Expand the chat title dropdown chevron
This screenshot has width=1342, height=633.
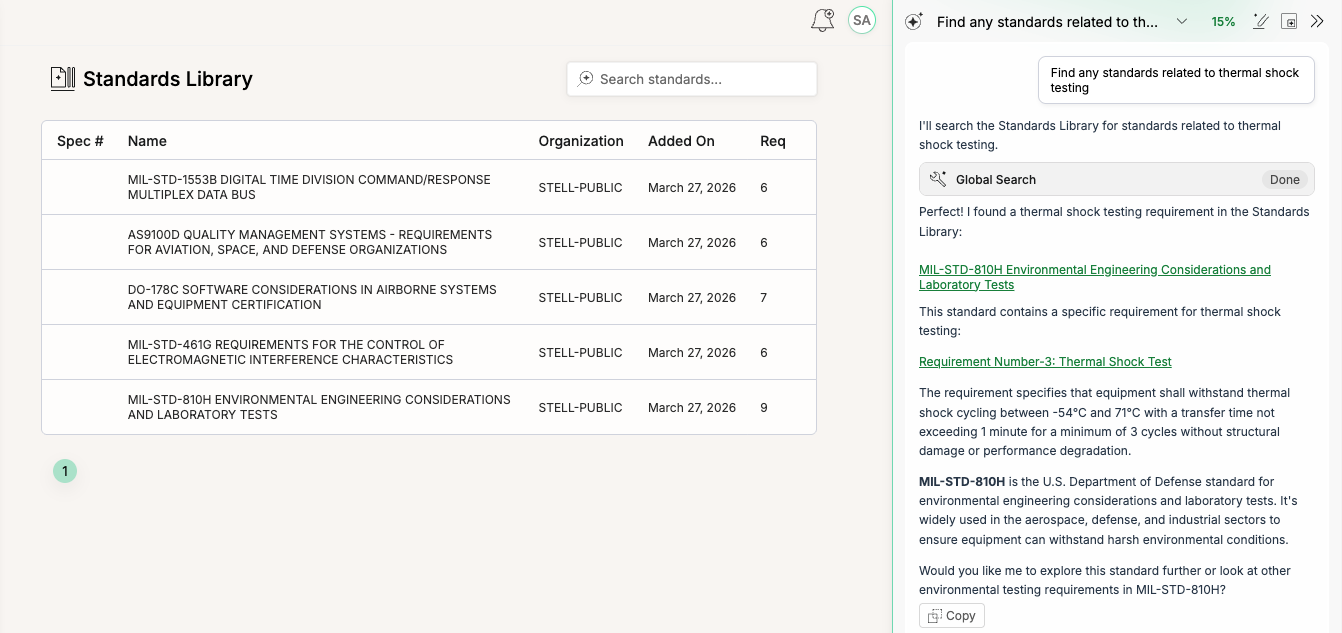(1182, 22)
